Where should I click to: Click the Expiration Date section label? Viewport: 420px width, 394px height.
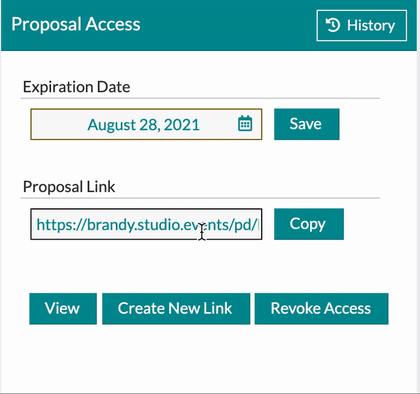(x=76, y=87)
